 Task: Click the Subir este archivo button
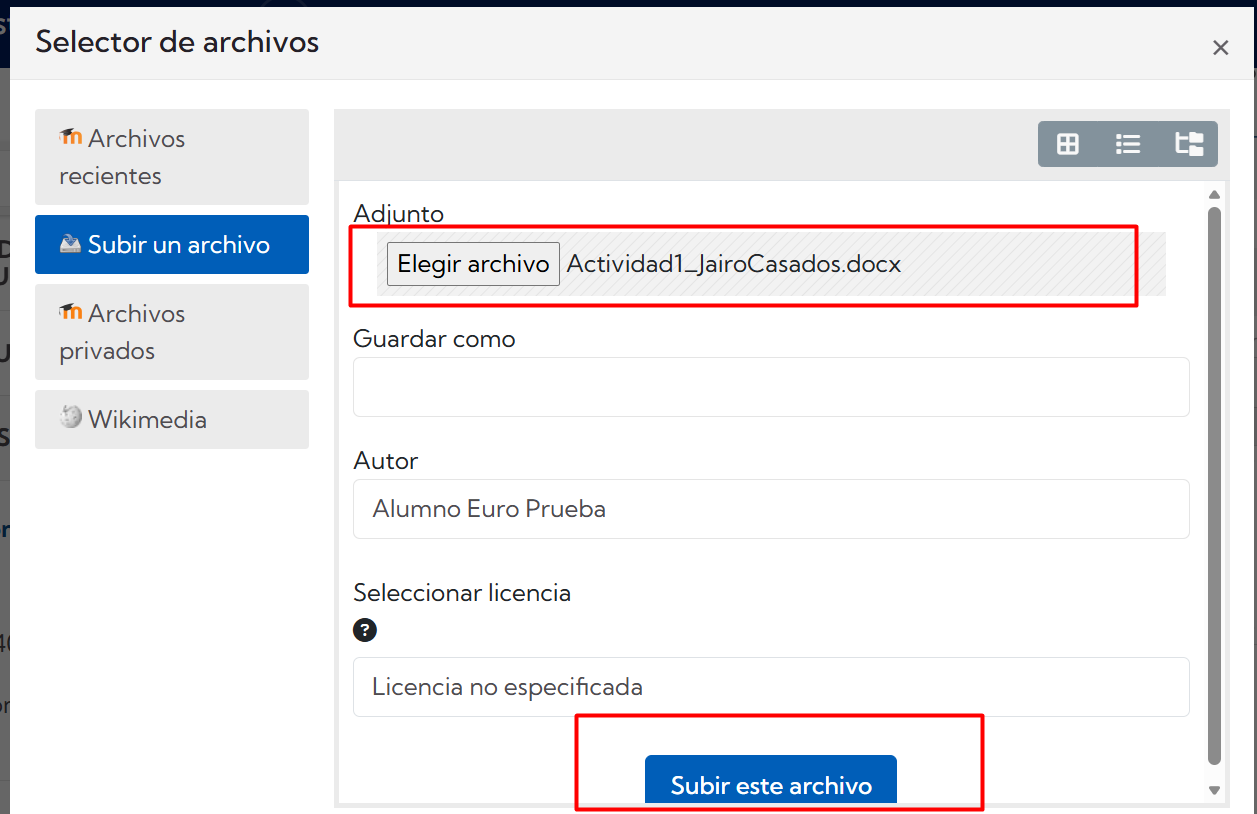(770, 784)
